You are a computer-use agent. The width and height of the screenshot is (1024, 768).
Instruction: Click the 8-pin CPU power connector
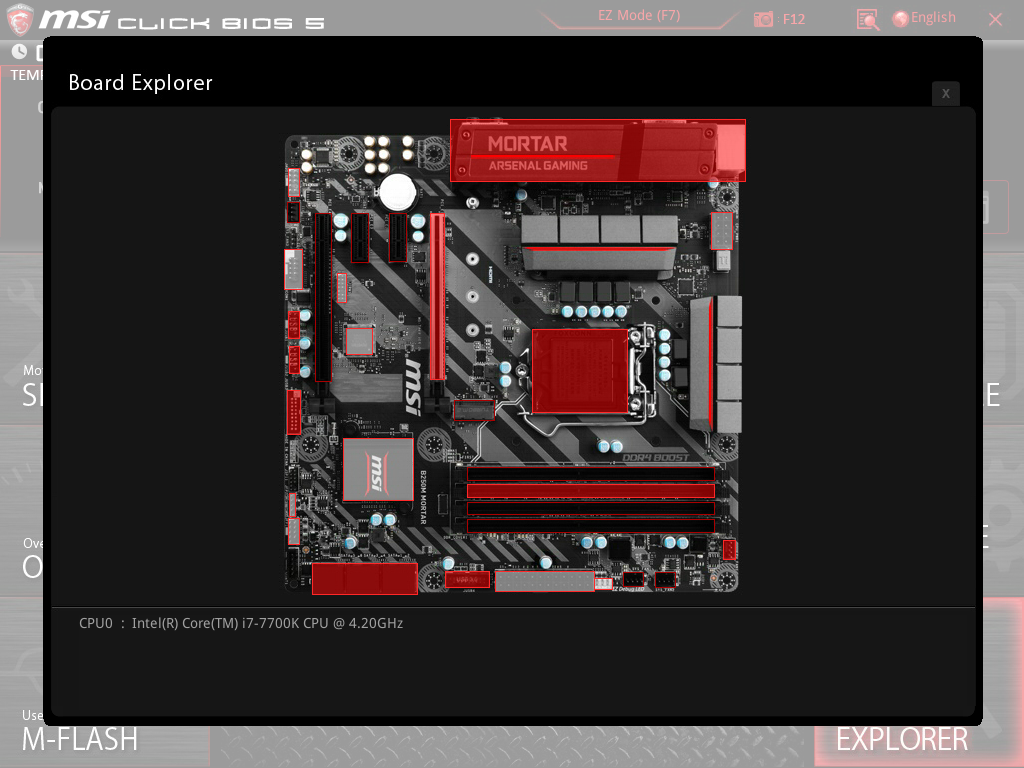coord(721,231)
